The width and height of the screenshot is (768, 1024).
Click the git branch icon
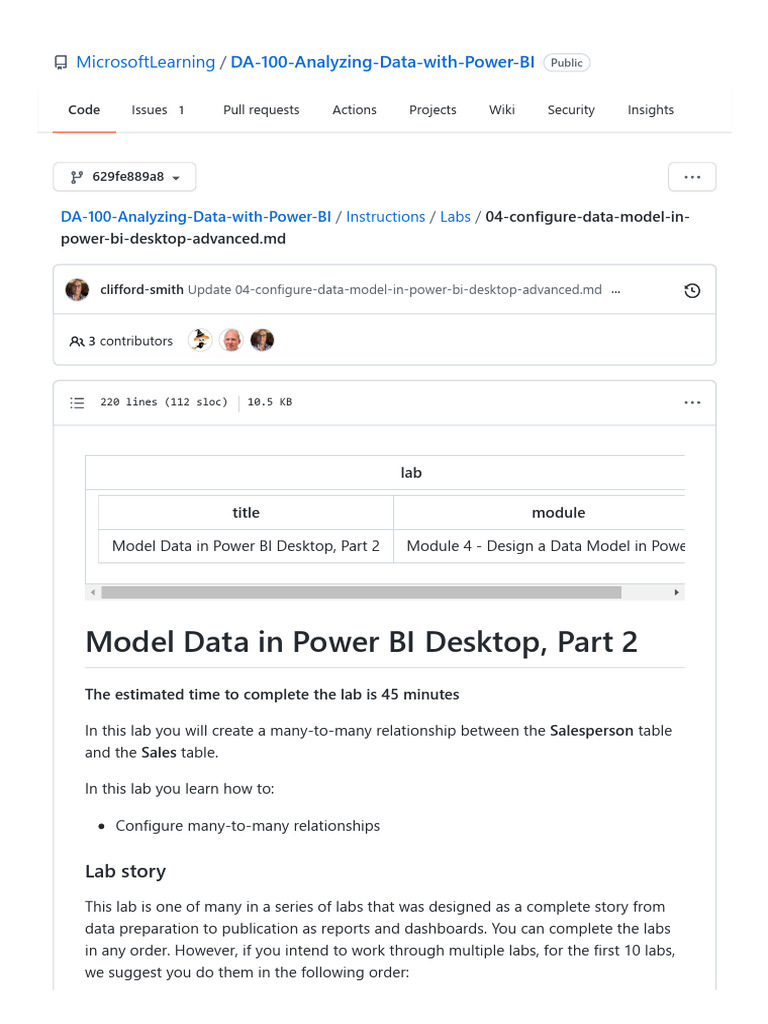(77, 177)
